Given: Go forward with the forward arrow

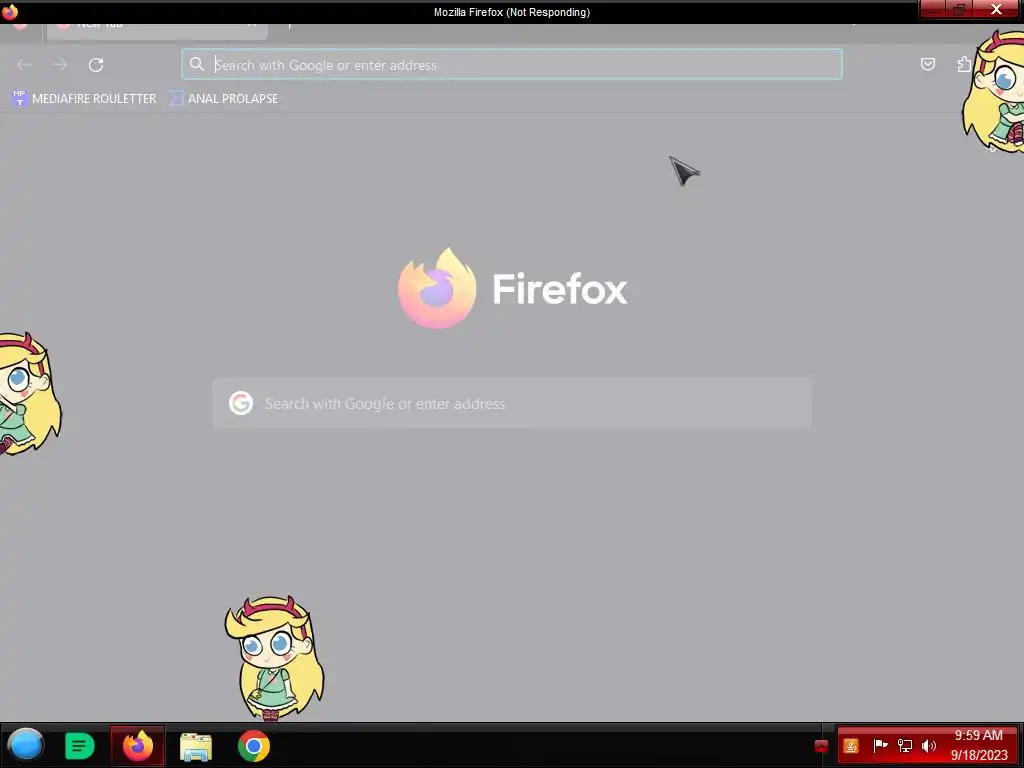Looking at the screenshot, I should click(x=60, y=65).
